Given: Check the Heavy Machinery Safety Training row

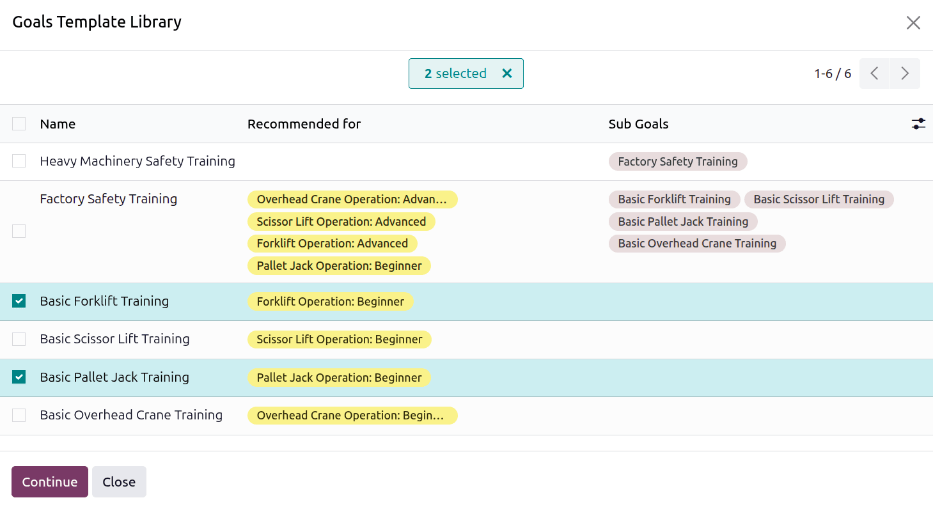Looking at the screenshot, I should (x=19, y=161).
